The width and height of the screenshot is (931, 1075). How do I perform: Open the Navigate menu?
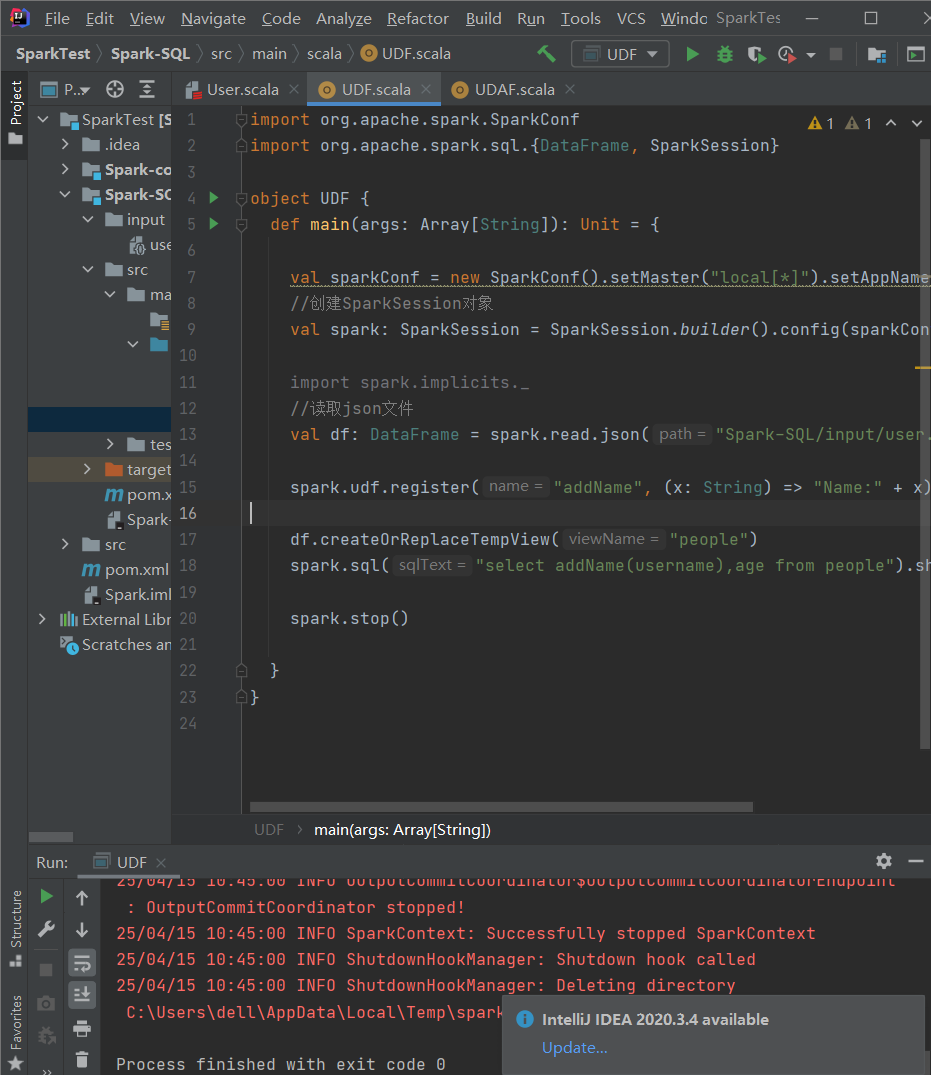(213, 19)
